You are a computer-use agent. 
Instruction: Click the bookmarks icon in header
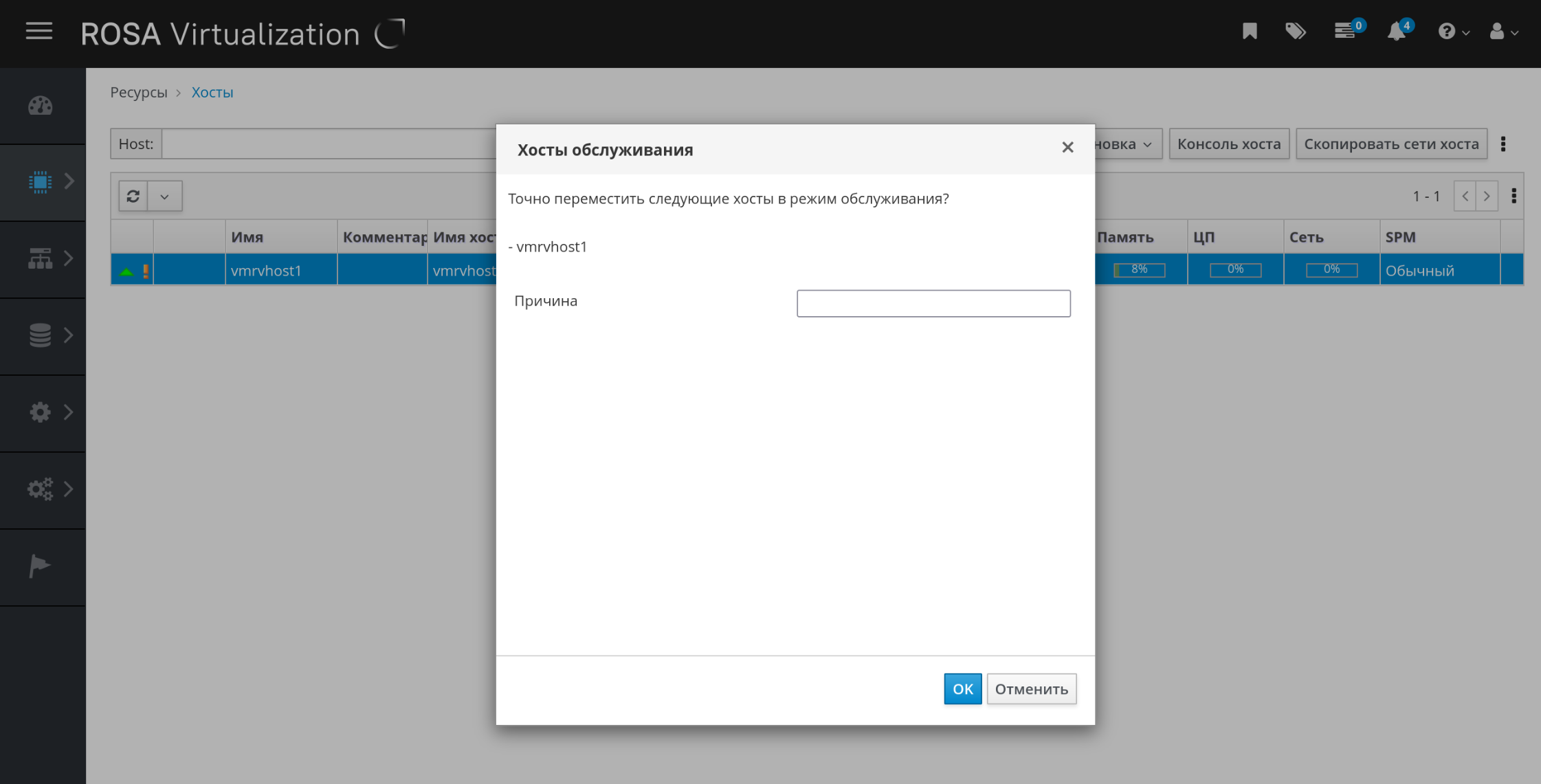(1250, 32)
